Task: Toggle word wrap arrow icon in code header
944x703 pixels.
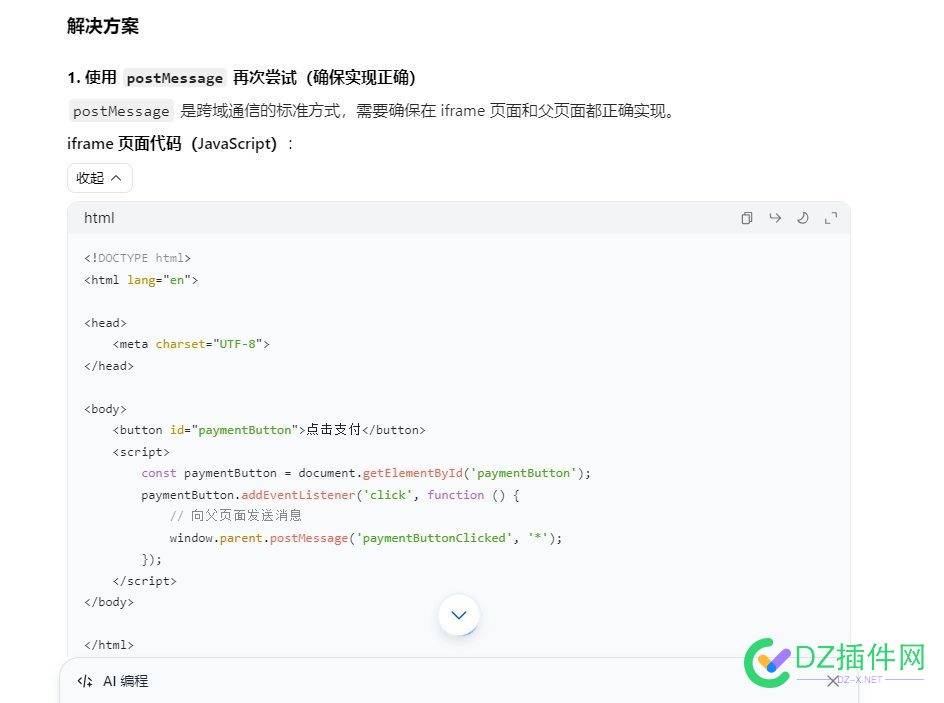Action: pos(775,218)
